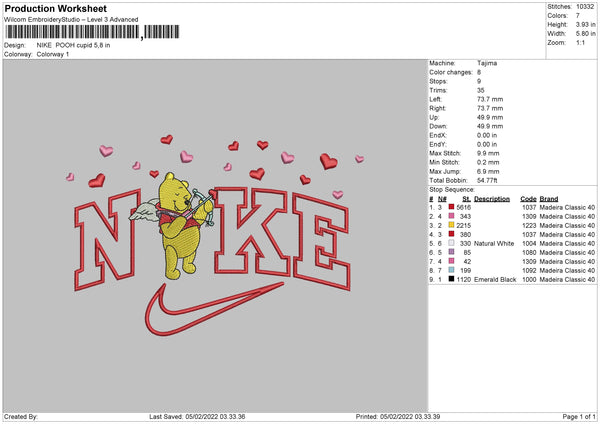Viewport: 600px width, 424px height.
Task: Click the red swatch for stop 1
Action: coord(452,207)
